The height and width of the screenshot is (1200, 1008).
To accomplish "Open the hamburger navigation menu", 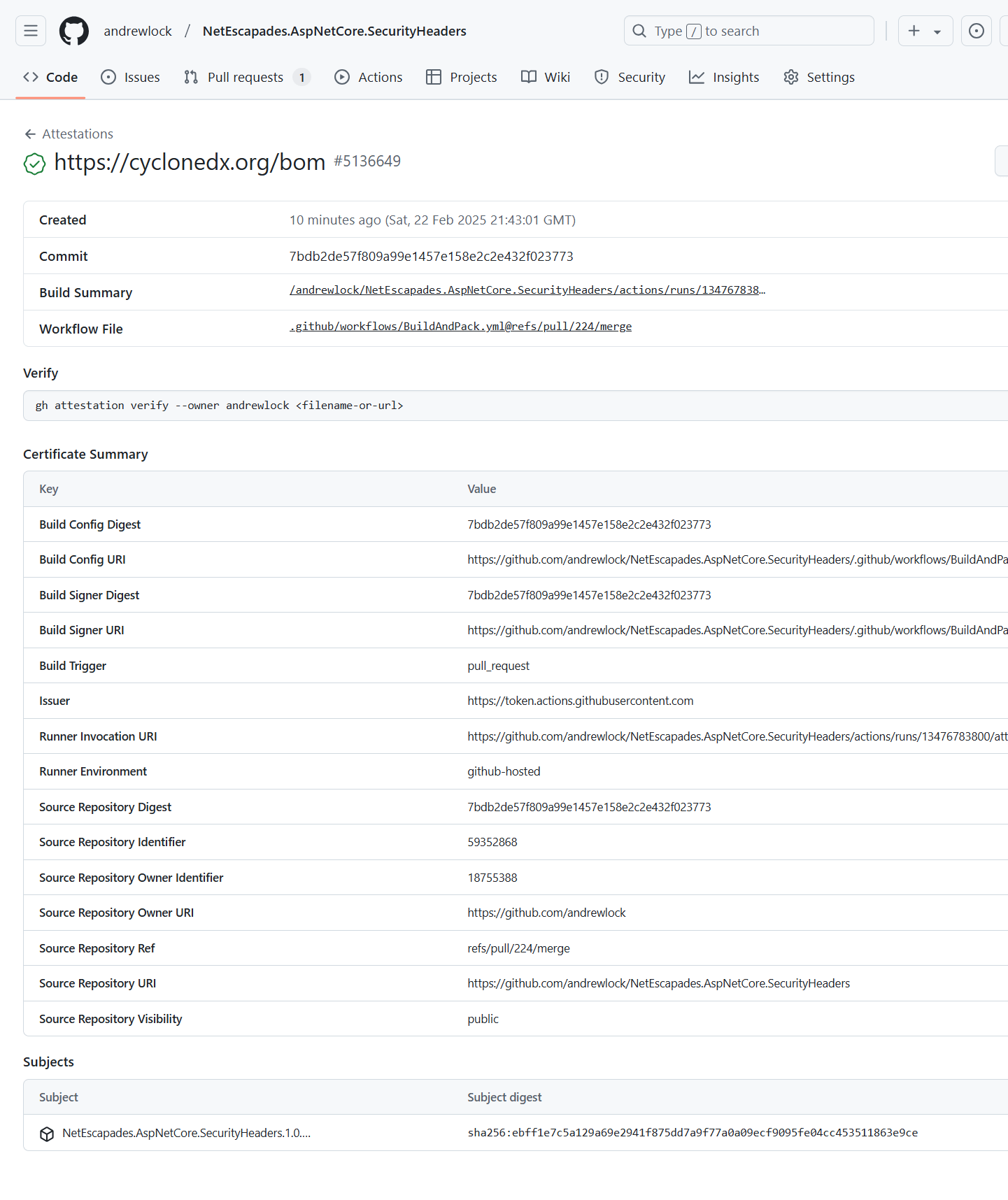I will click(31, 31).
